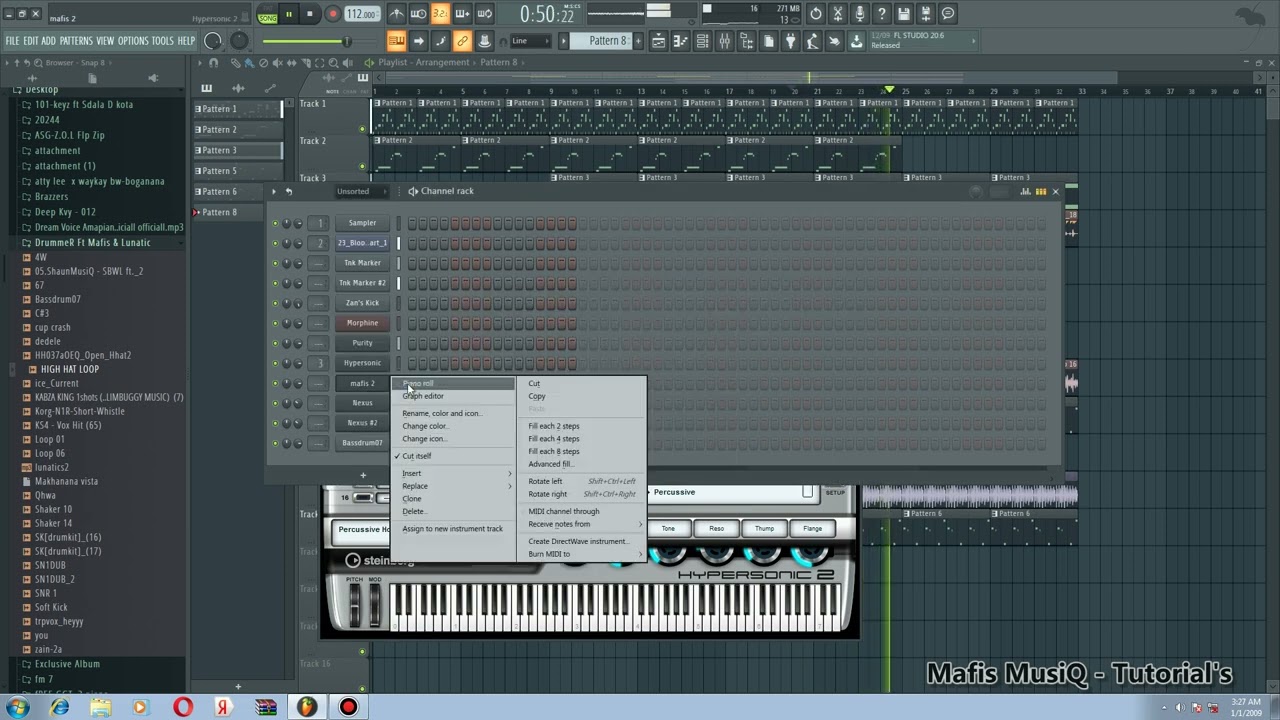Expand the Insert submenu

coord(453,473)
